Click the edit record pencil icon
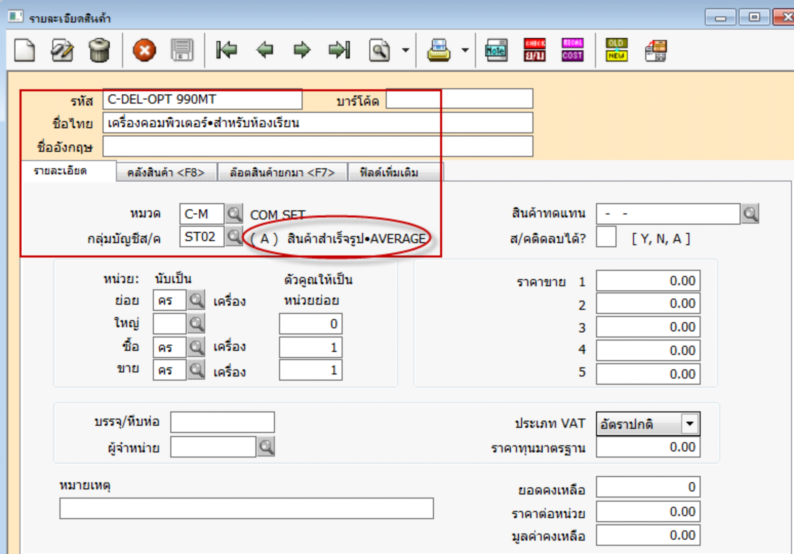Image resolution: width=794 pixels, height=554 pixels. click(x=62, y=49)
